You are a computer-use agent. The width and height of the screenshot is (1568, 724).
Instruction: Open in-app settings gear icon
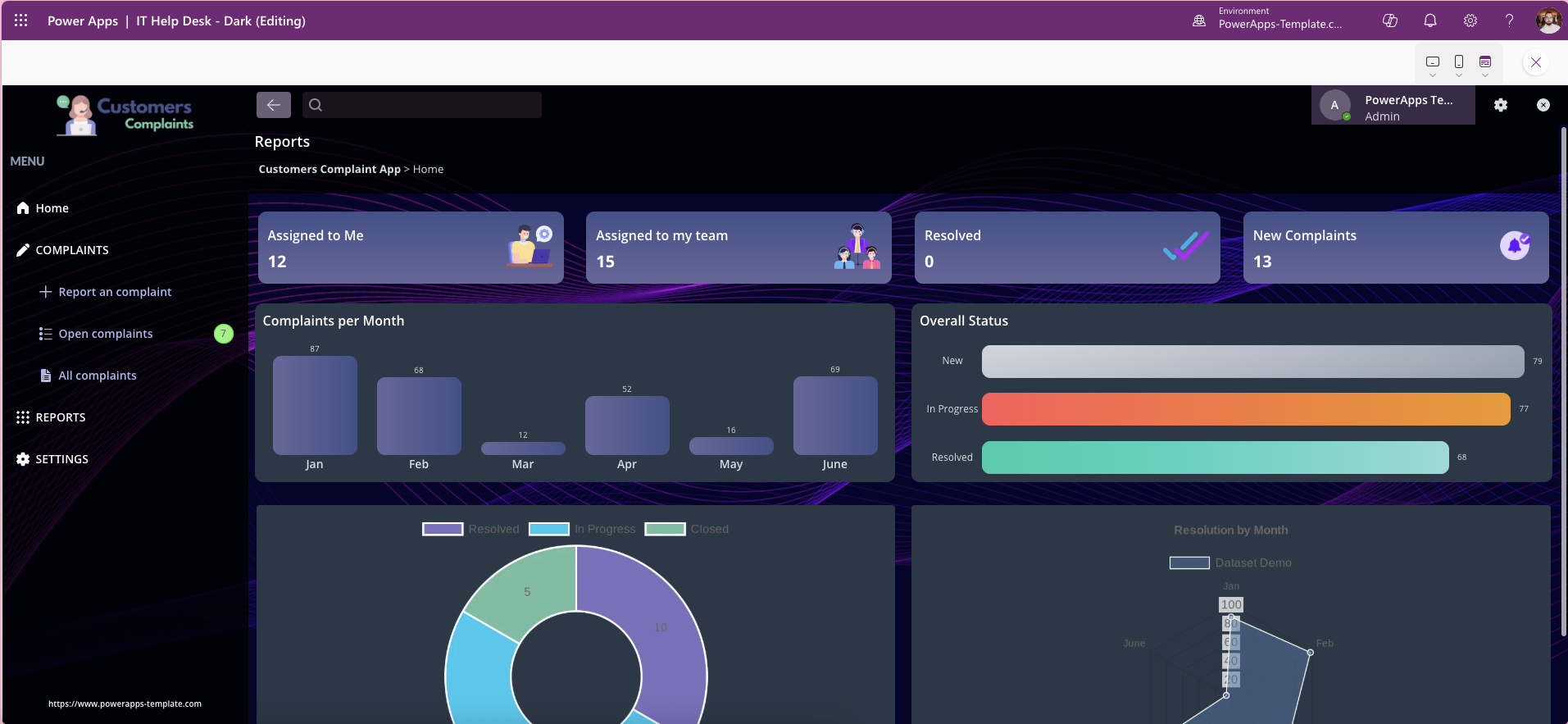click(x=1501, y=105)
